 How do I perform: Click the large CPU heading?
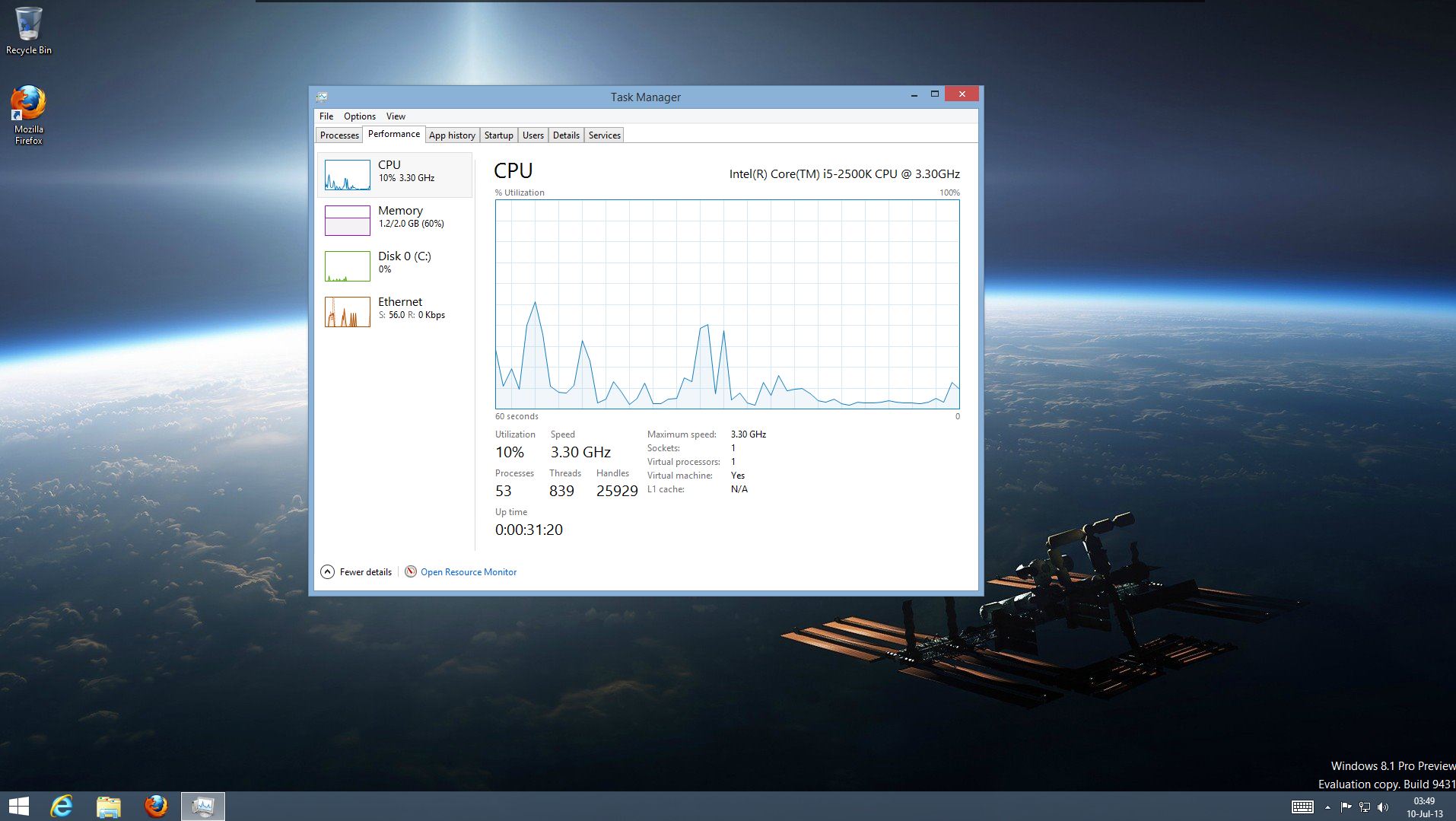[513, 170]
